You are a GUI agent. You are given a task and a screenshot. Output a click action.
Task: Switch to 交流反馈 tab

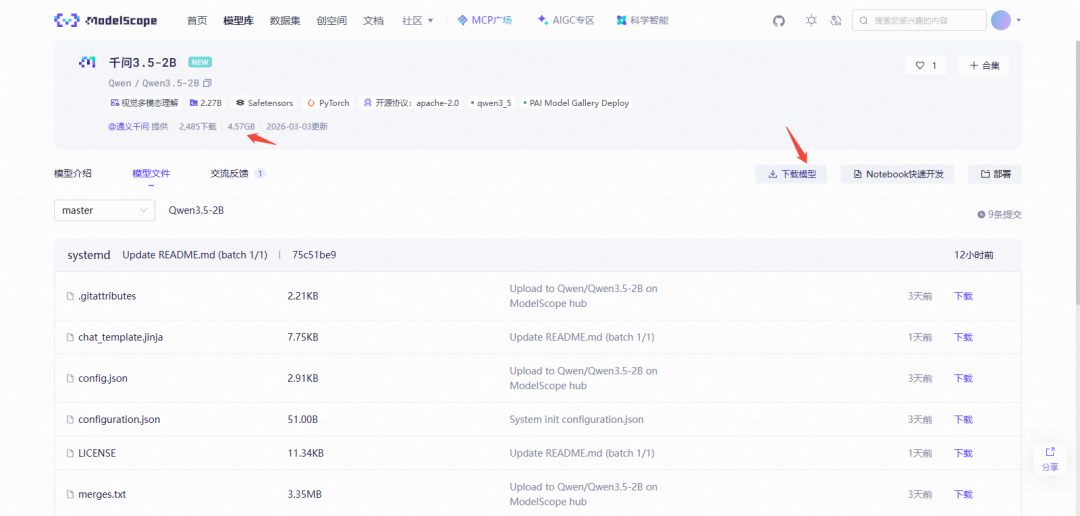click(x=238, y=174)
